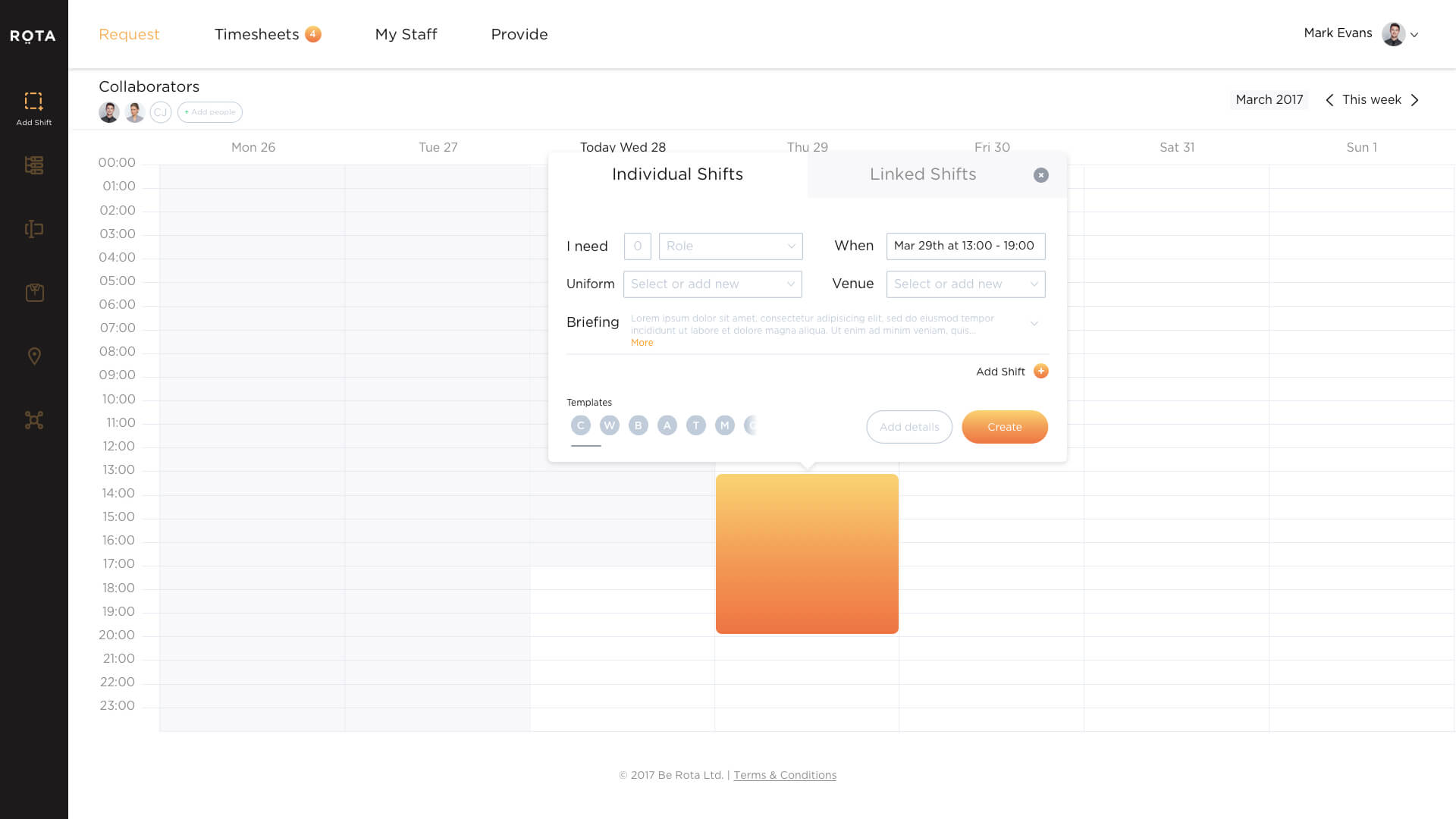Click the This week label
Viewport: 1456px width, 819px height.
pyautogui.click(x=1371, y=100)
